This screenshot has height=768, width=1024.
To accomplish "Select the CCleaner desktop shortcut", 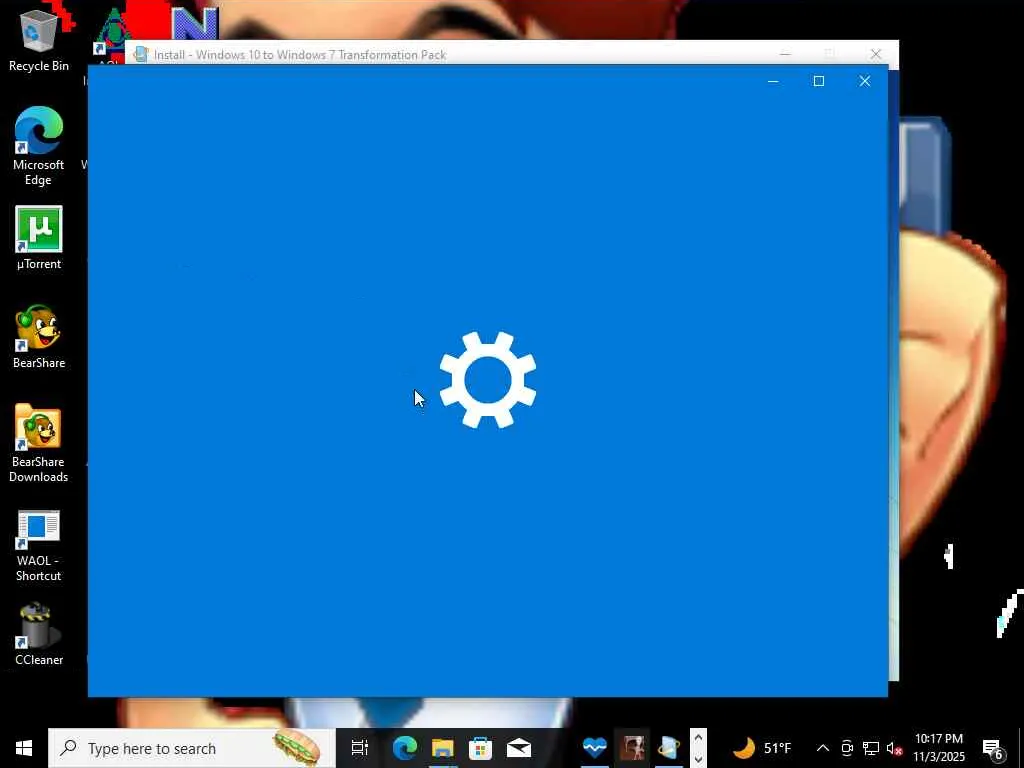I will (39, 634).
